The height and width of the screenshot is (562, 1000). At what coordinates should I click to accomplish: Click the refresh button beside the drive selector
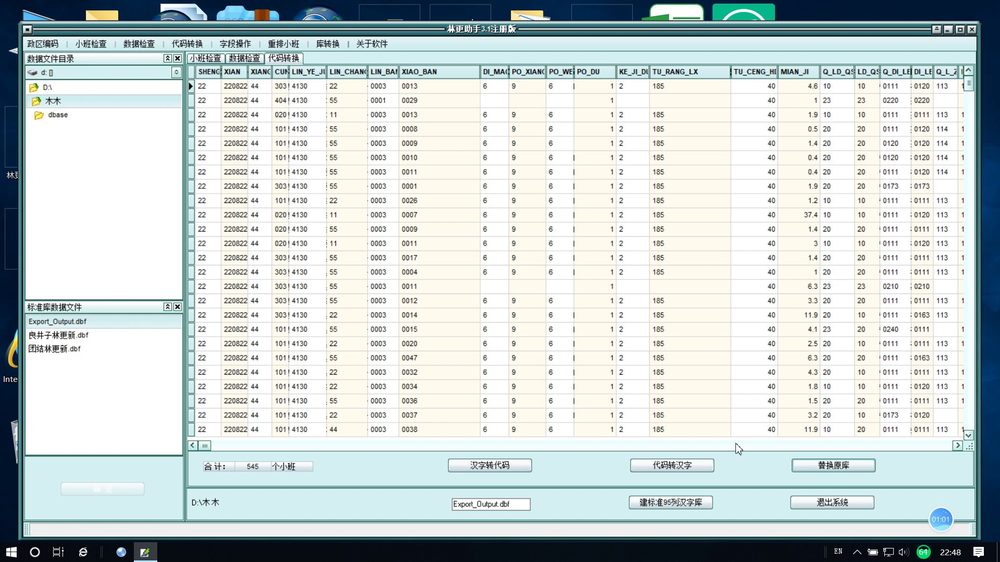176,73
